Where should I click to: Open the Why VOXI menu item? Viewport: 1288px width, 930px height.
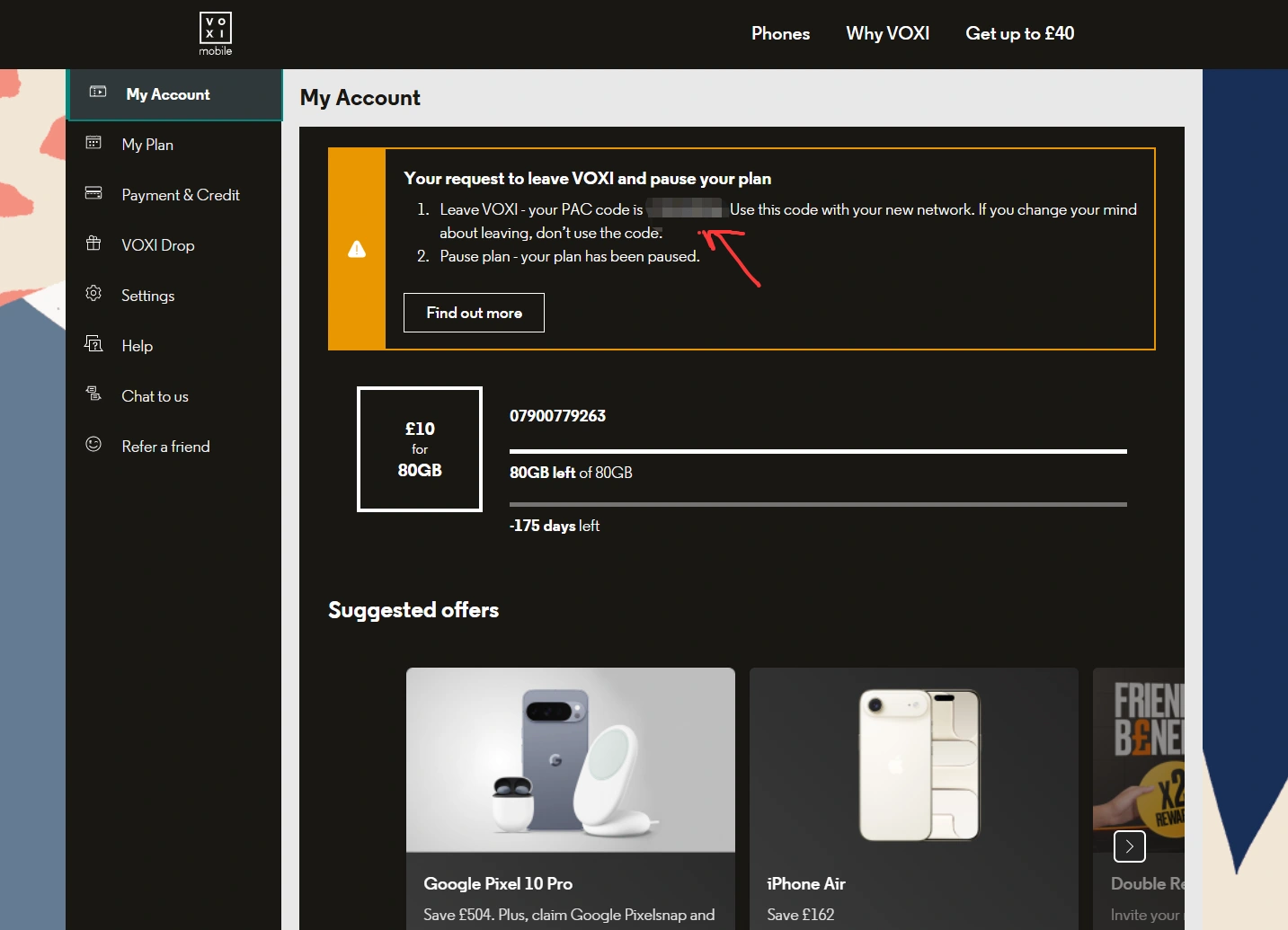click(887, 33)
